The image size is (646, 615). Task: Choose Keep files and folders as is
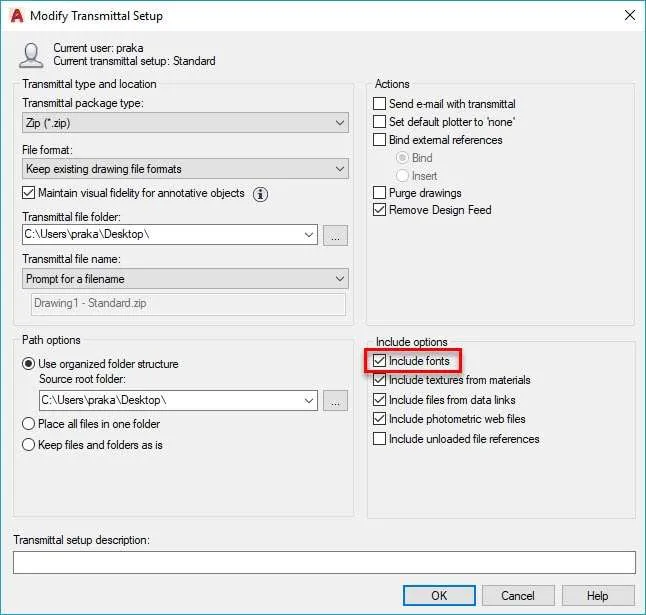click(x=28, y=445)
